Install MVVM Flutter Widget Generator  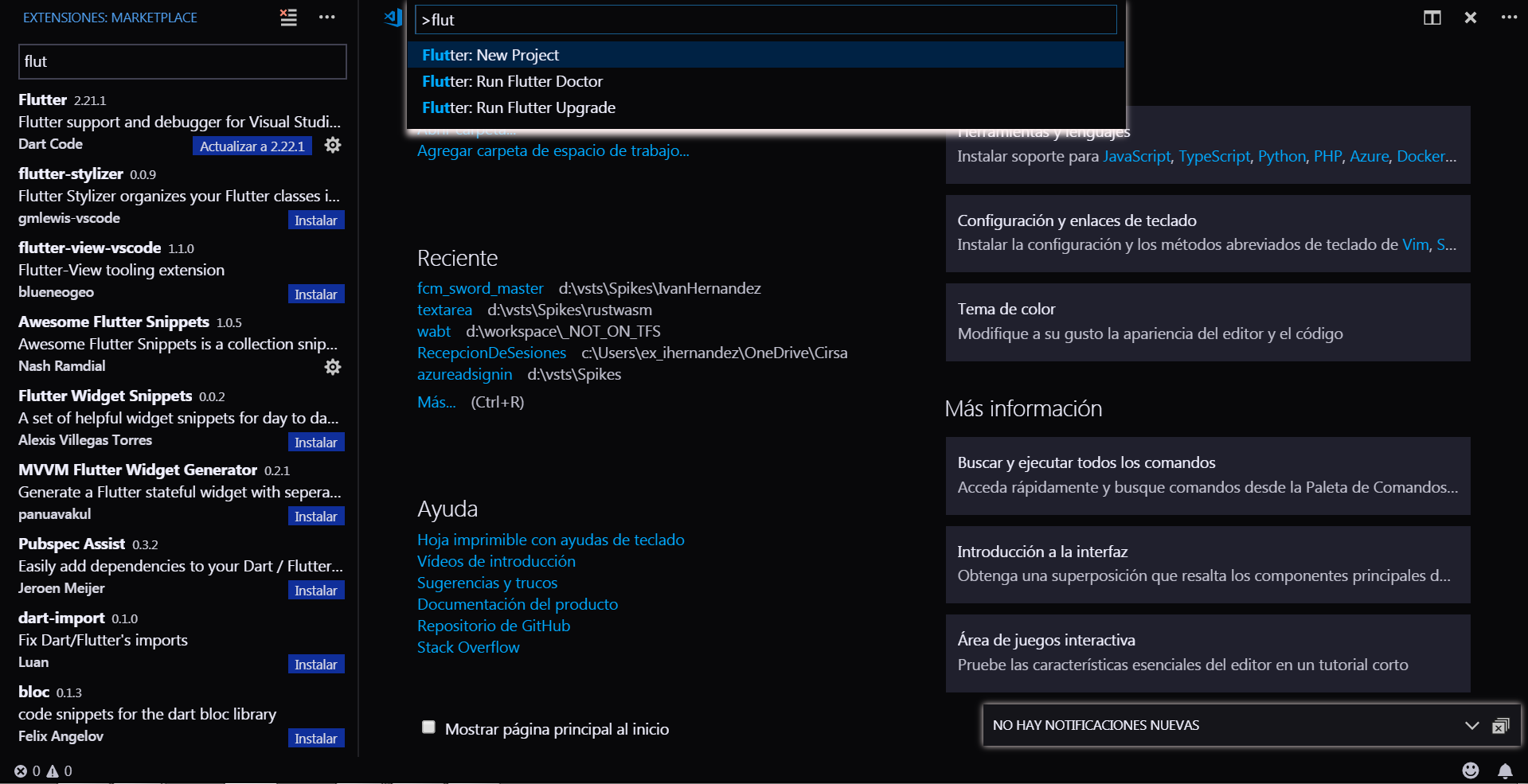(316, 516)
